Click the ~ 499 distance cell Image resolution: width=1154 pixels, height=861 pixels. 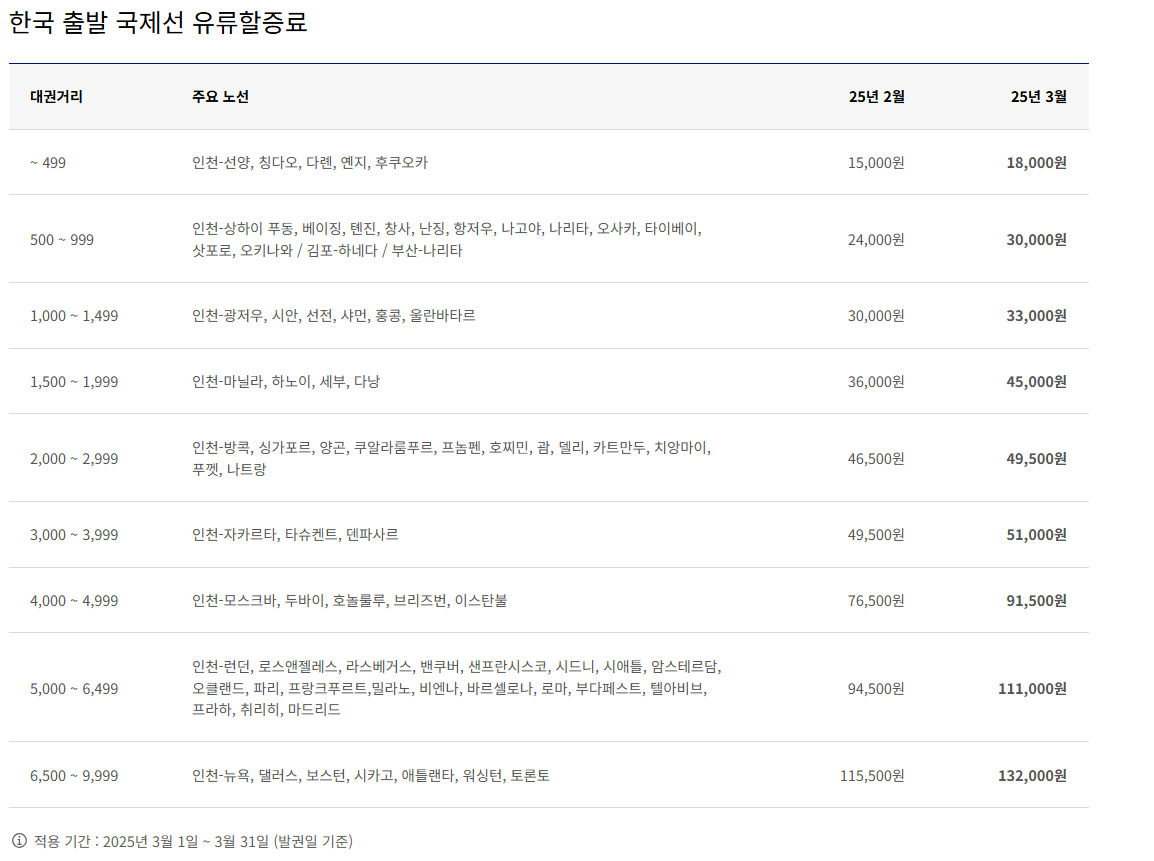(x=48, y=162)
